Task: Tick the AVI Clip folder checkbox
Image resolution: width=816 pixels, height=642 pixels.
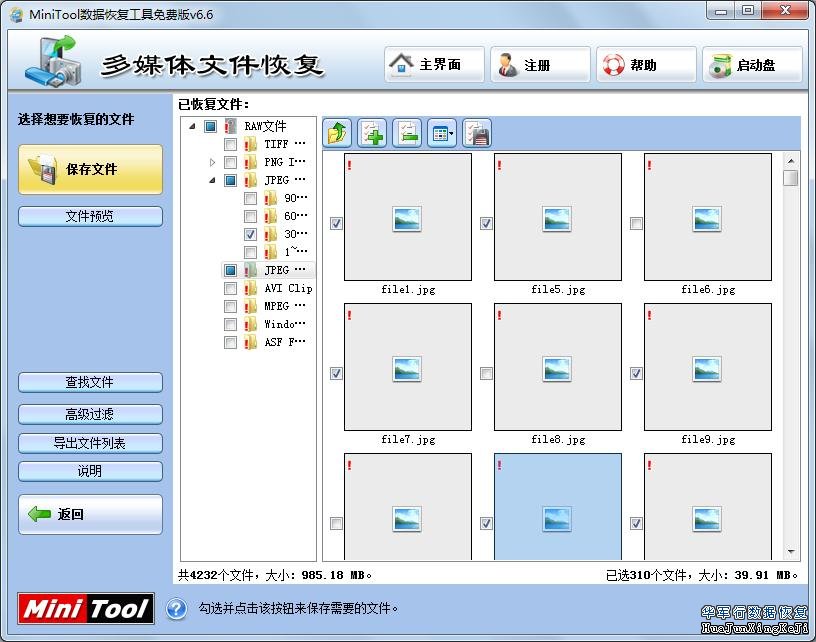Action: 231,289
